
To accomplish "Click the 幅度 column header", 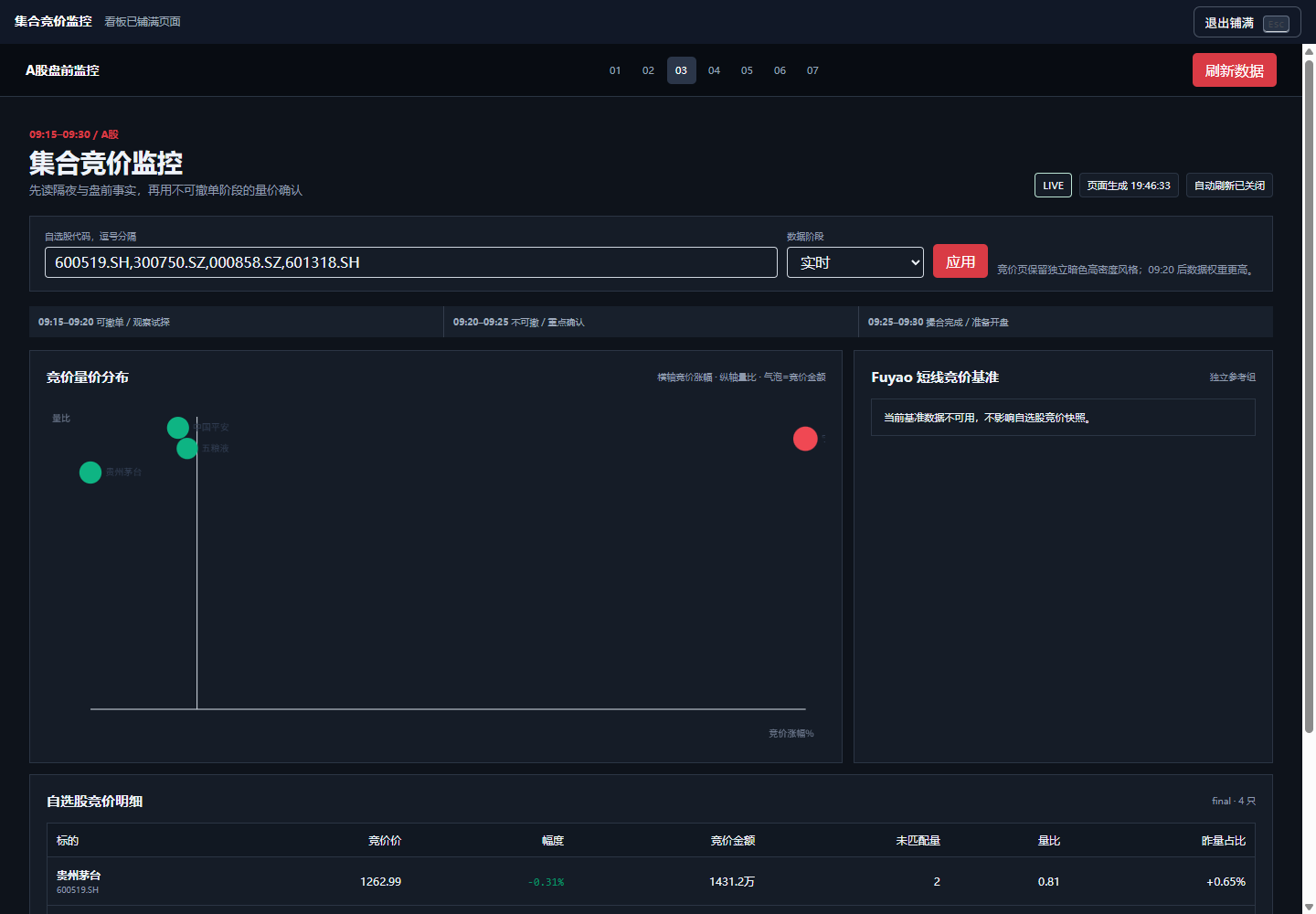I will (553, 841).
